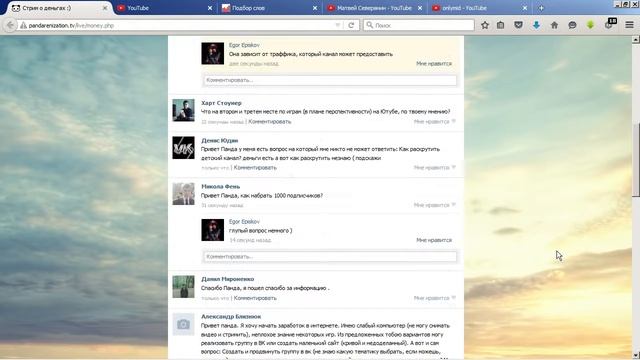Click Данил Мироненко's avatar

coord(183,287)
